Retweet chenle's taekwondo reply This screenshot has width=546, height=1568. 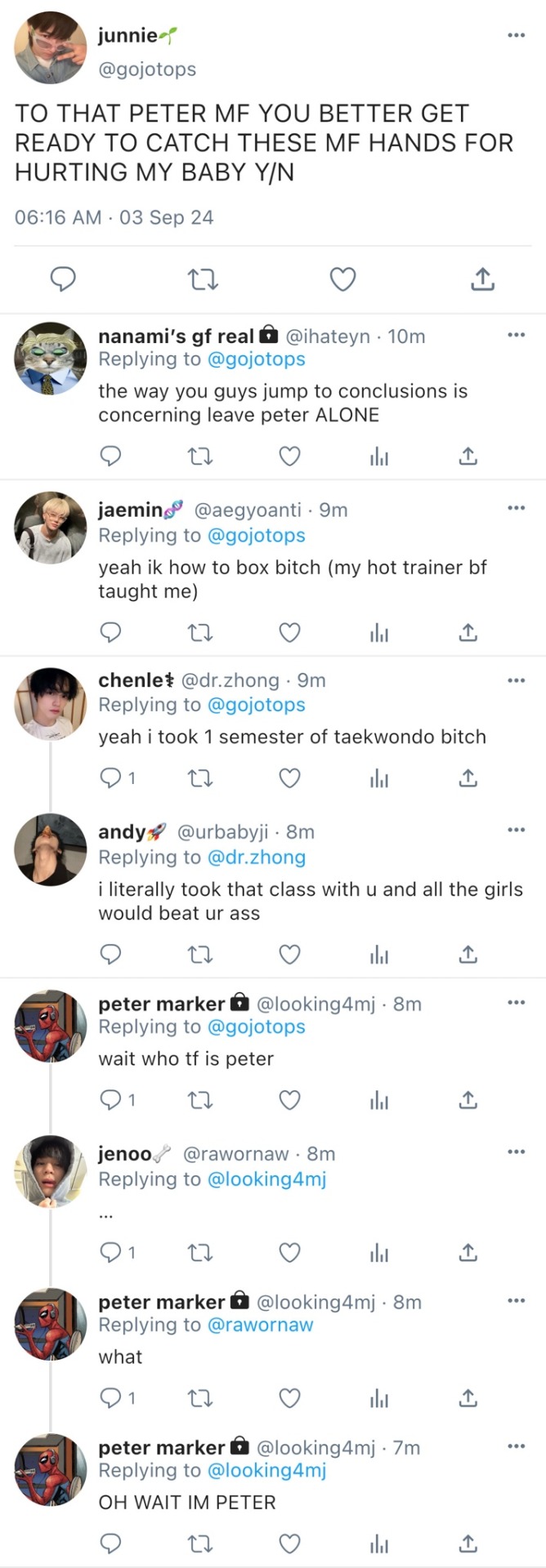(x=200, y=777)
